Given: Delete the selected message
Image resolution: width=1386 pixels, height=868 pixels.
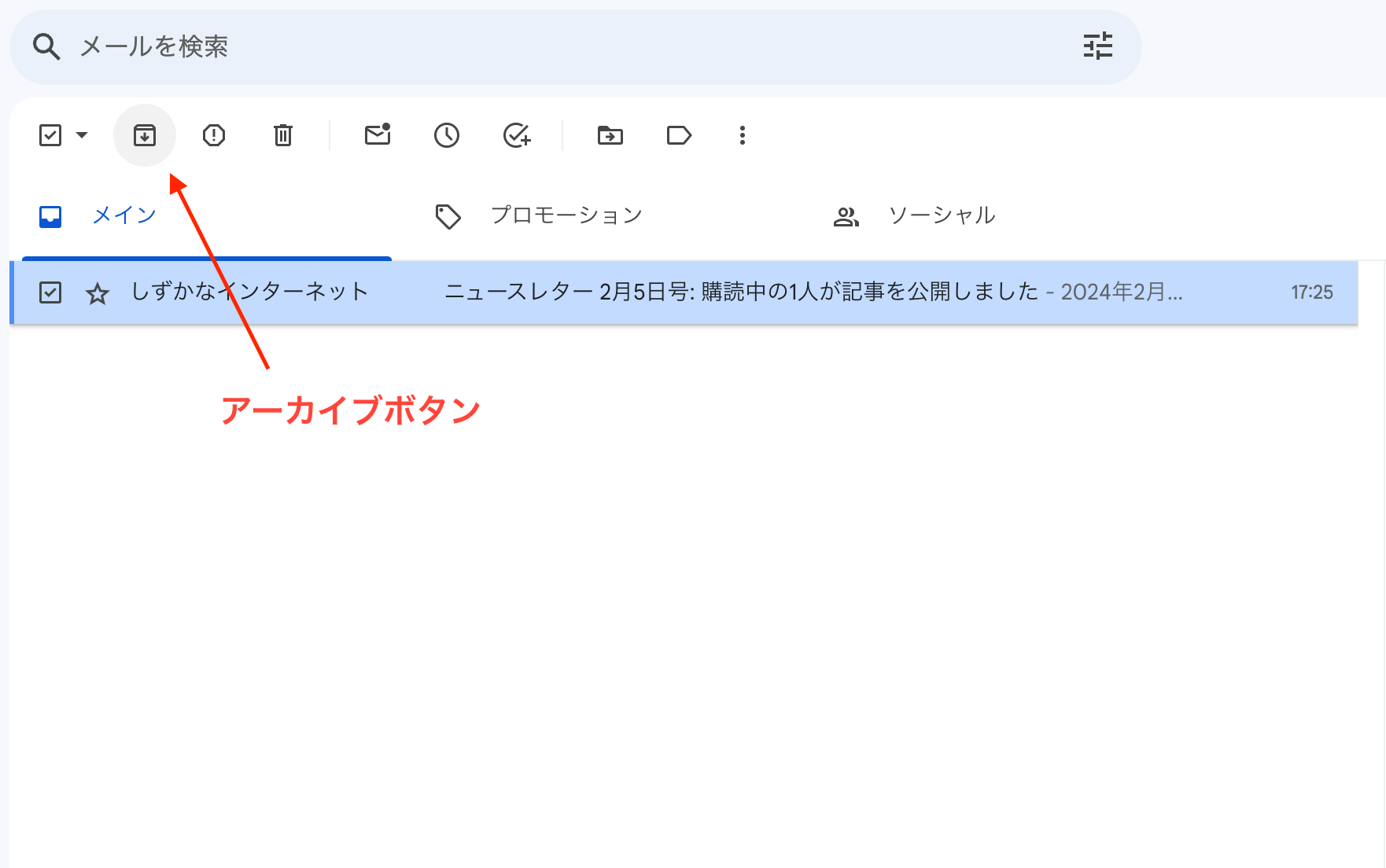Looking at the screenshot, I should click(283, 135).
